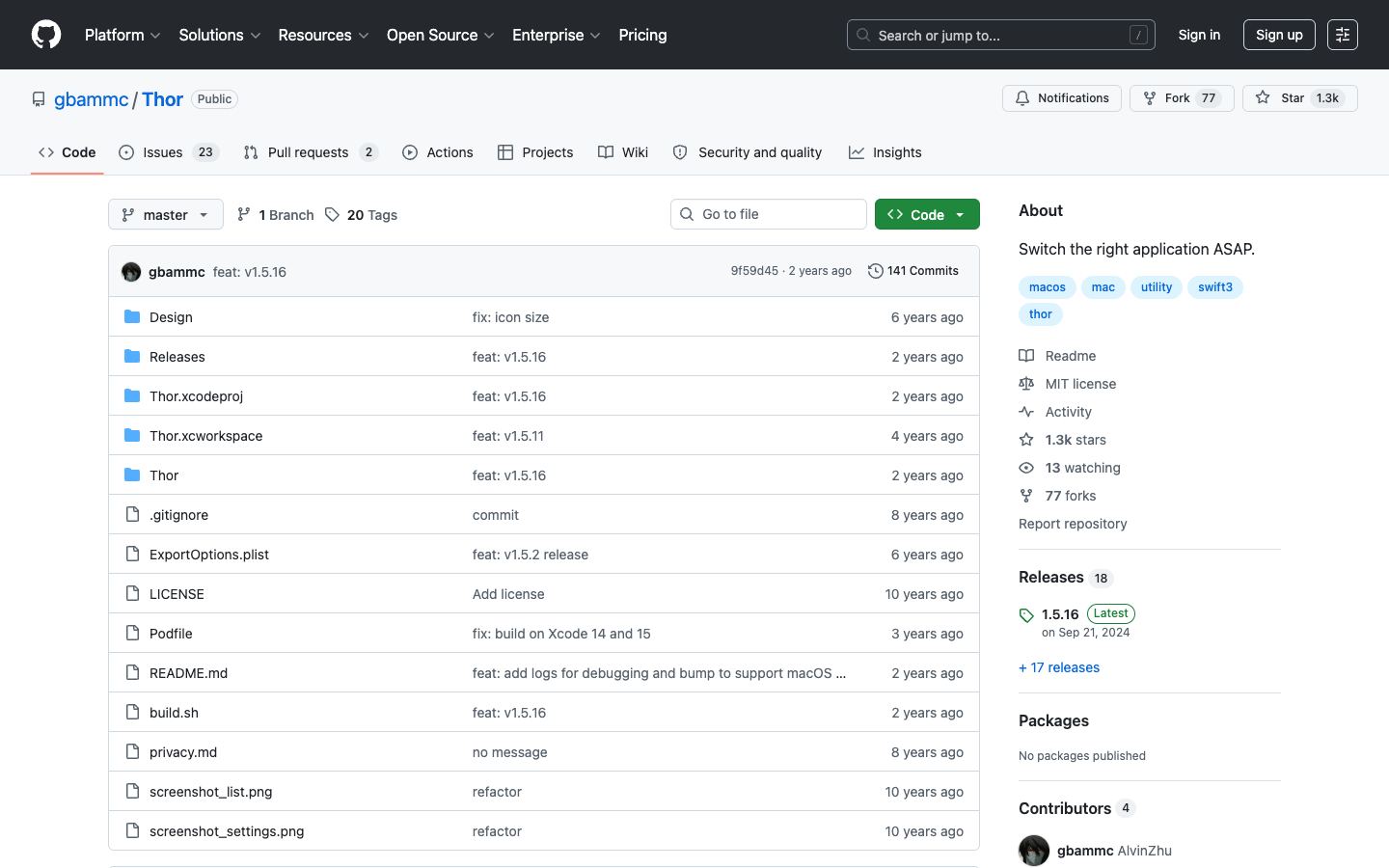The height and width of the screenshot is (868, 1389).
Task: Click the Go to file input
Action: [769, 214]
